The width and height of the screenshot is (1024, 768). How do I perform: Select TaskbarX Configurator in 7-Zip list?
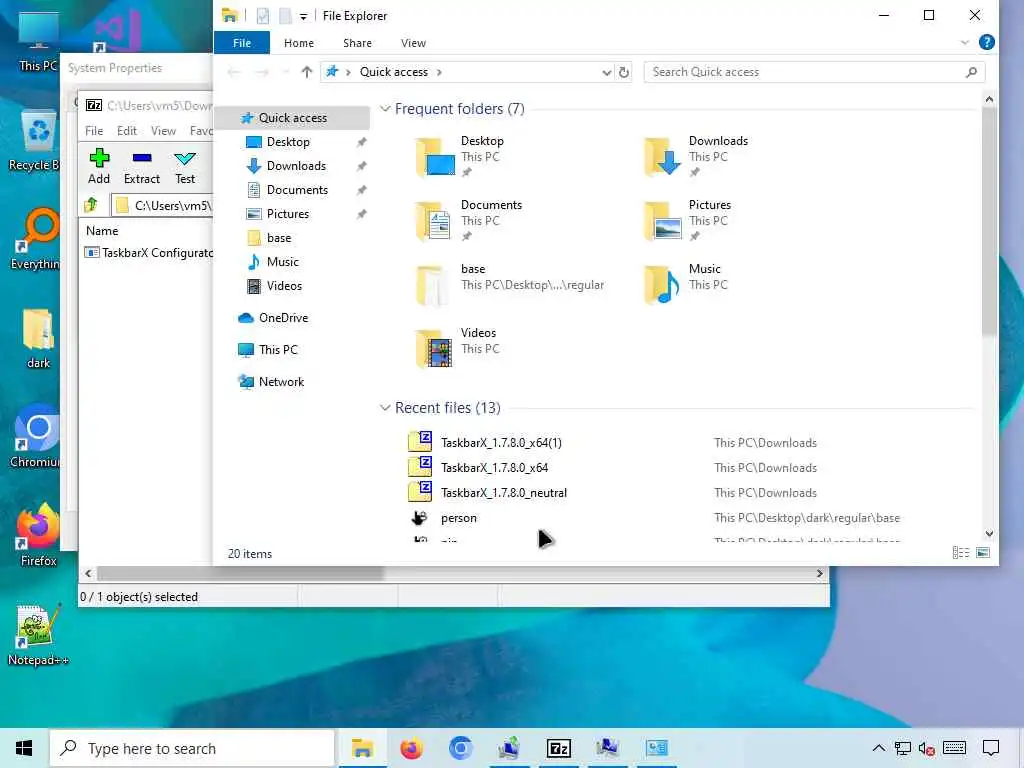148,253
